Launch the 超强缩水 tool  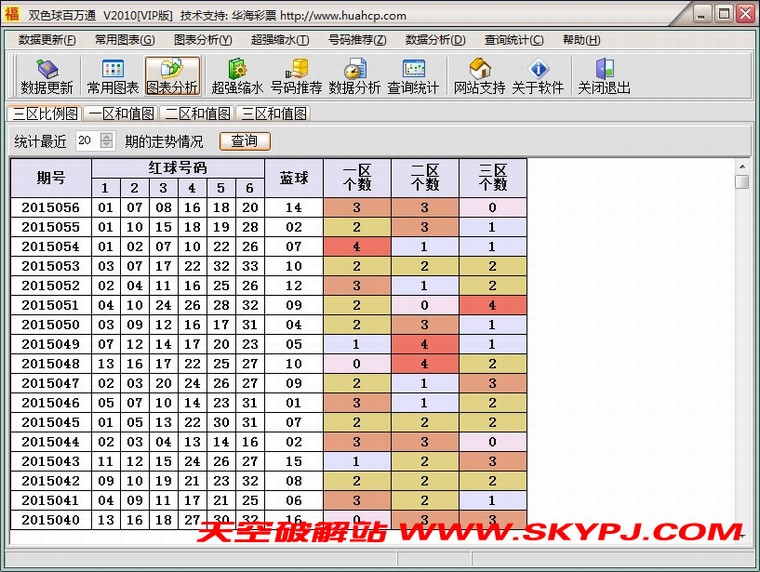click(237, 77)
